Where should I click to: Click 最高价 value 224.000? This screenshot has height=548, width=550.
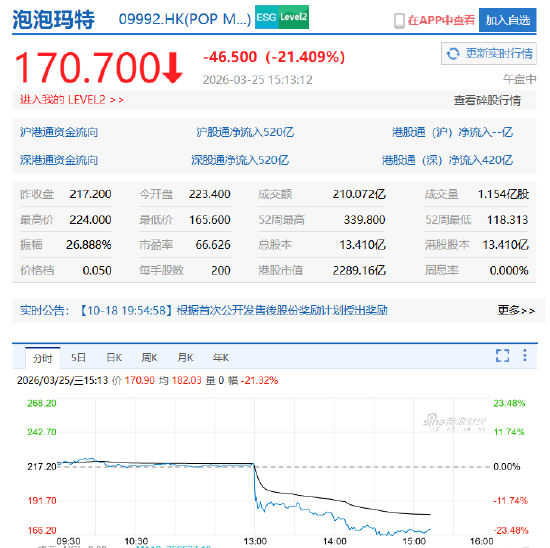click(90, 220)
